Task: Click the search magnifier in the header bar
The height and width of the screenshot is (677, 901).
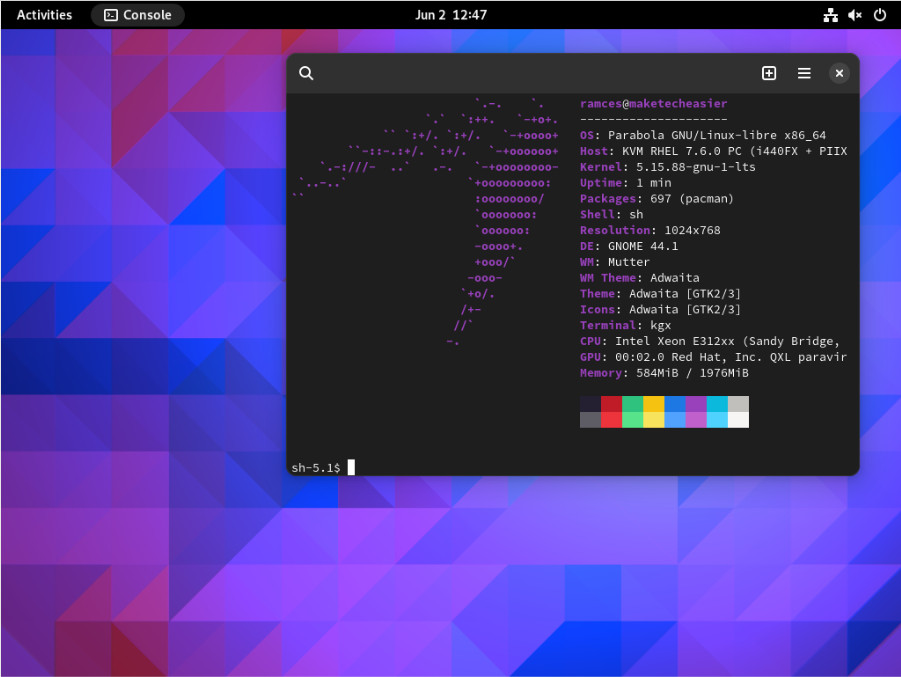Action: (306, 73)
